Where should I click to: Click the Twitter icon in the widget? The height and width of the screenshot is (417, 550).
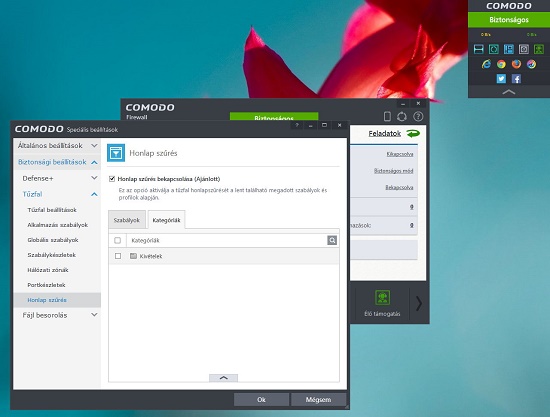(x=501, y=79)
